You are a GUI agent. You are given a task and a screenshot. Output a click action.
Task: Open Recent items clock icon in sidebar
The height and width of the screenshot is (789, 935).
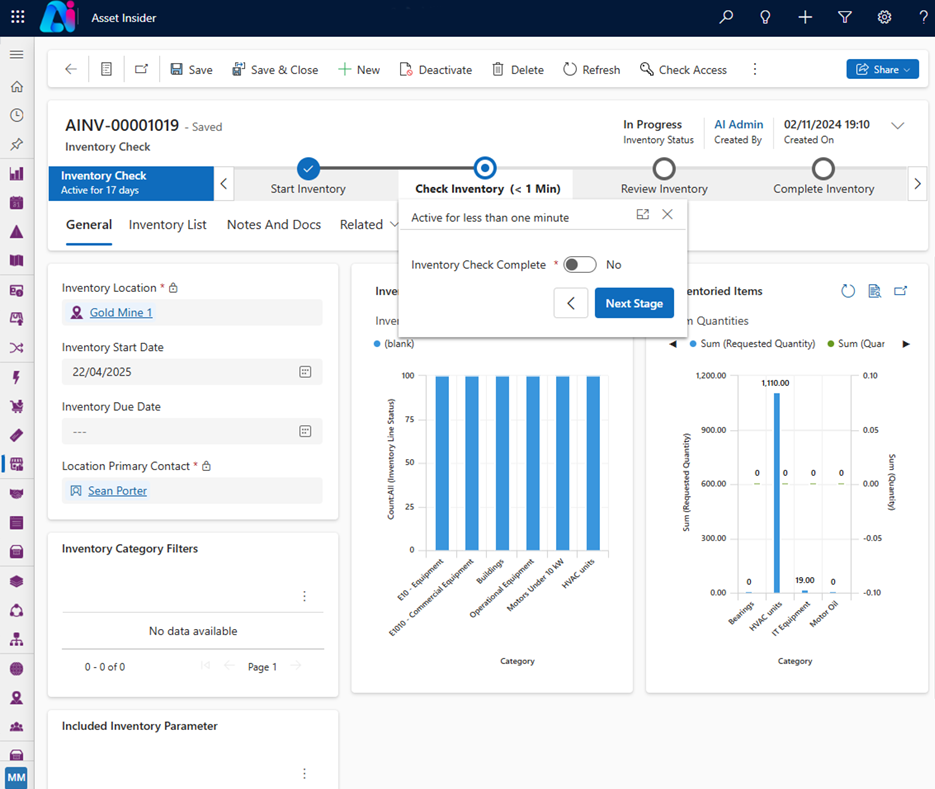click(x=17, y=115)
